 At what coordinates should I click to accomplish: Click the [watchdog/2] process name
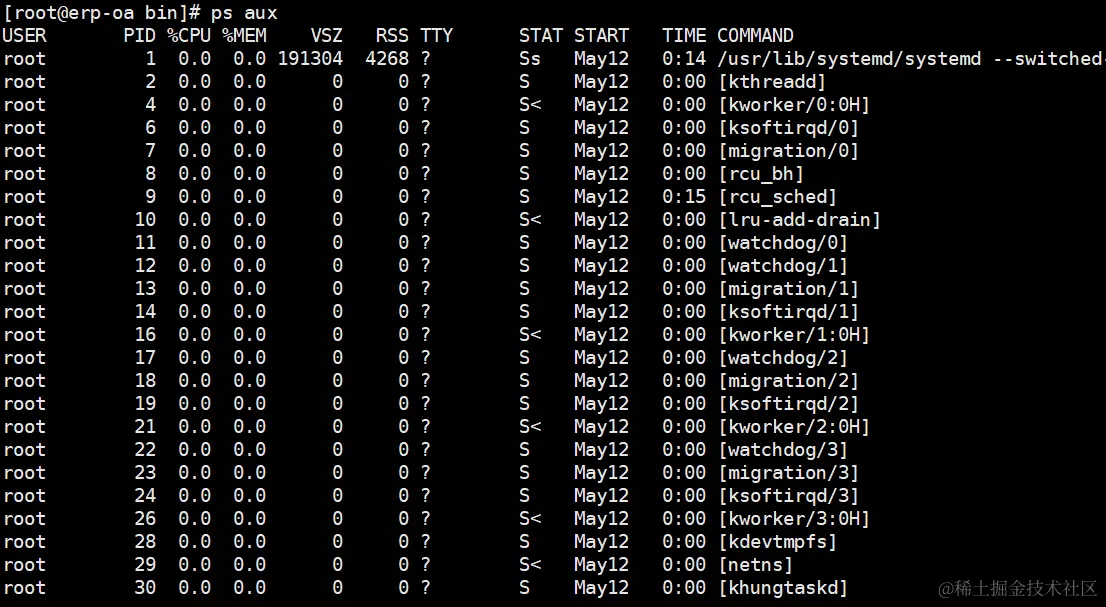pyautogui.click(x=782, y=358)
